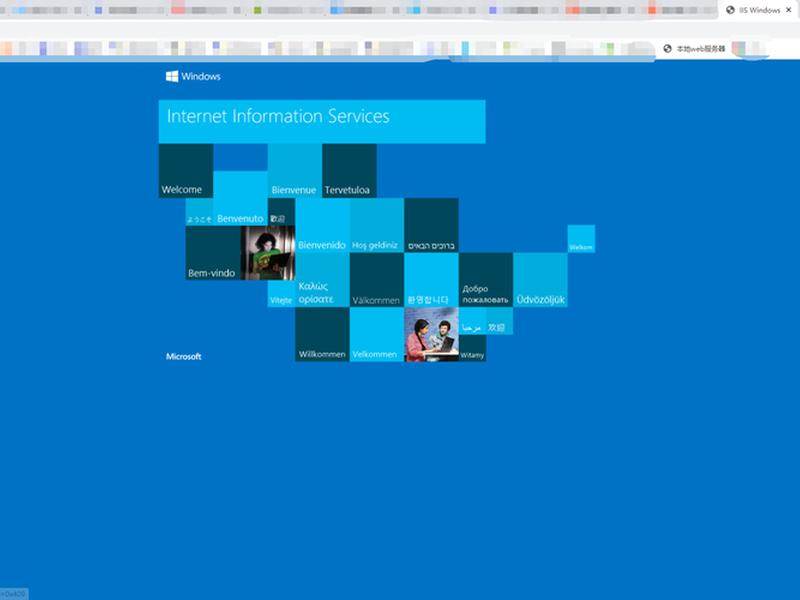
Task: Select the Üdvözöljük tile
Action: [x=540, y=280]
